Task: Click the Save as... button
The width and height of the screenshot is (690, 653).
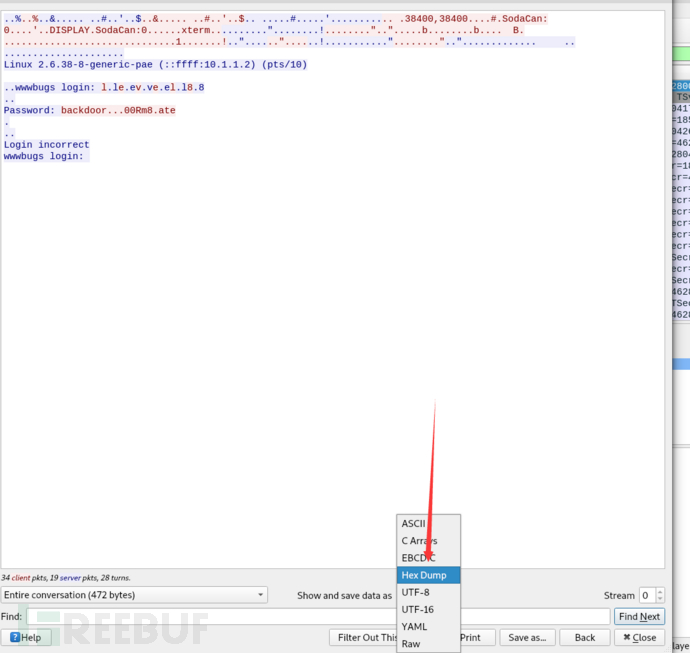Action: point(527,637)
